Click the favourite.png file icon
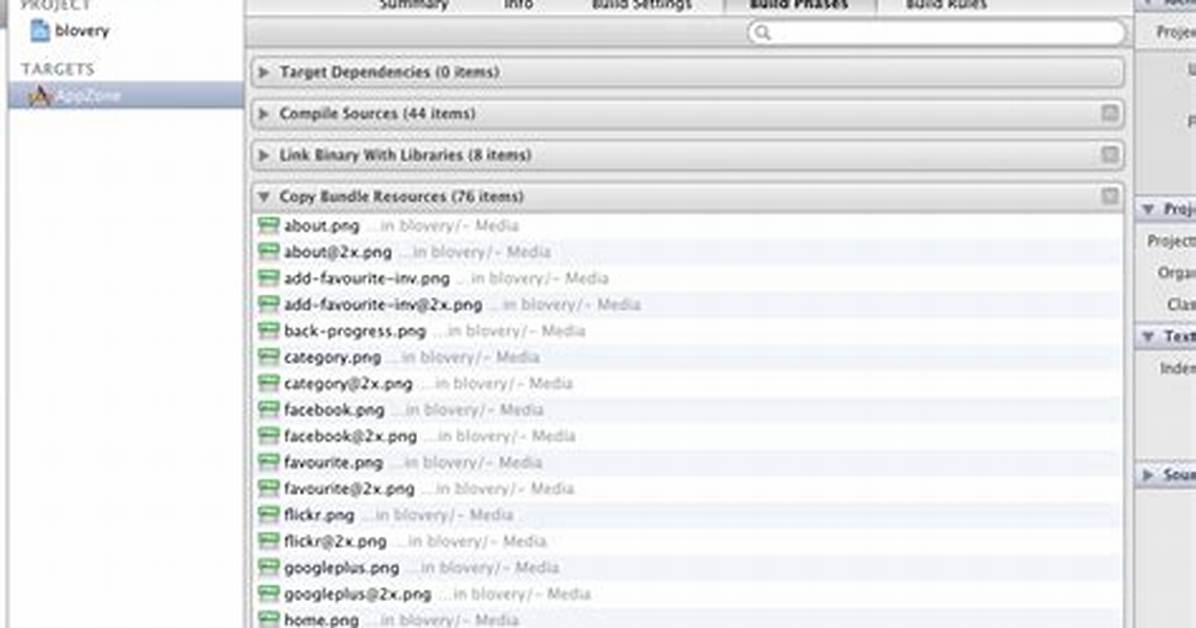 pyautogui.click(x=268, y=462)
